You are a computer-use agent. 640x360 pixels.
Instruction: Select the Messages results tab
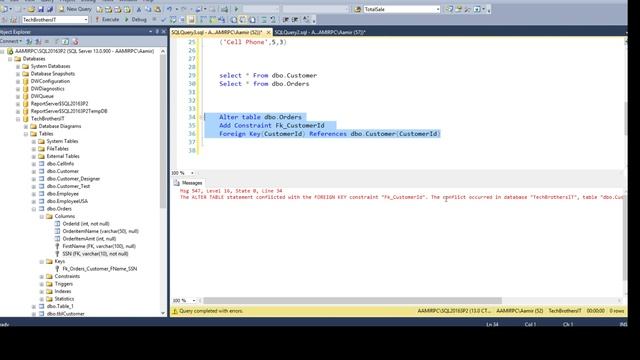coord(188,183)
